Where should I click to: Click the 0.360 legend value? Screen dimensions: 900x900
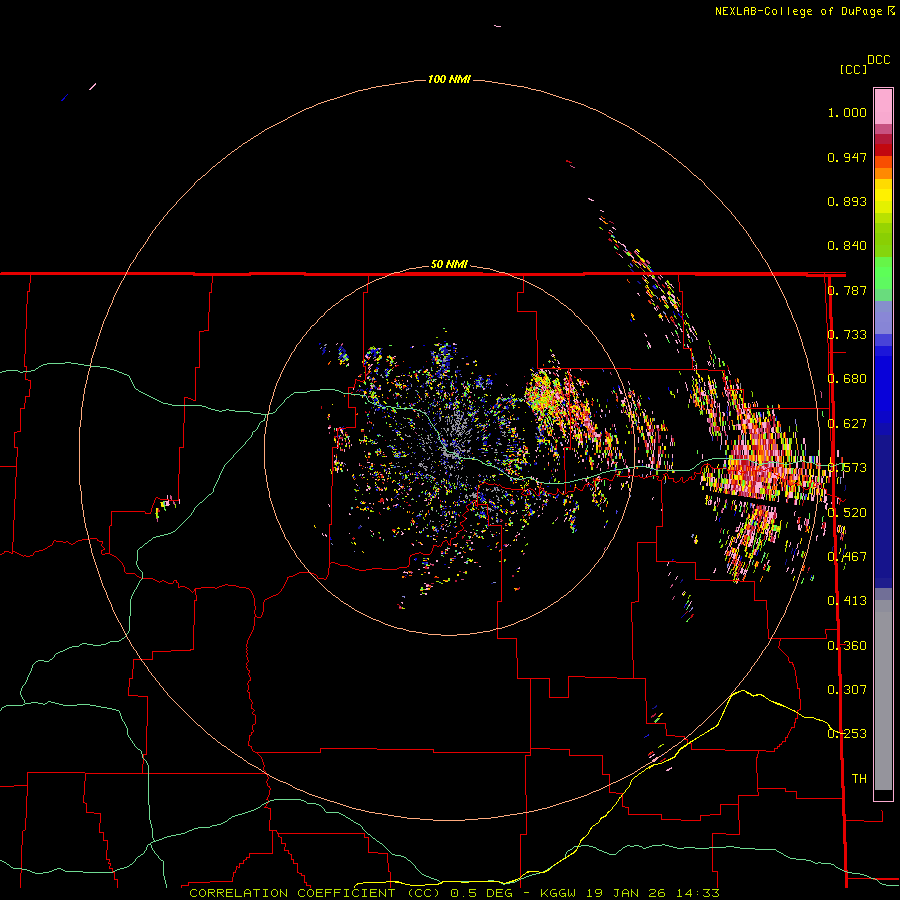[847, 646]
